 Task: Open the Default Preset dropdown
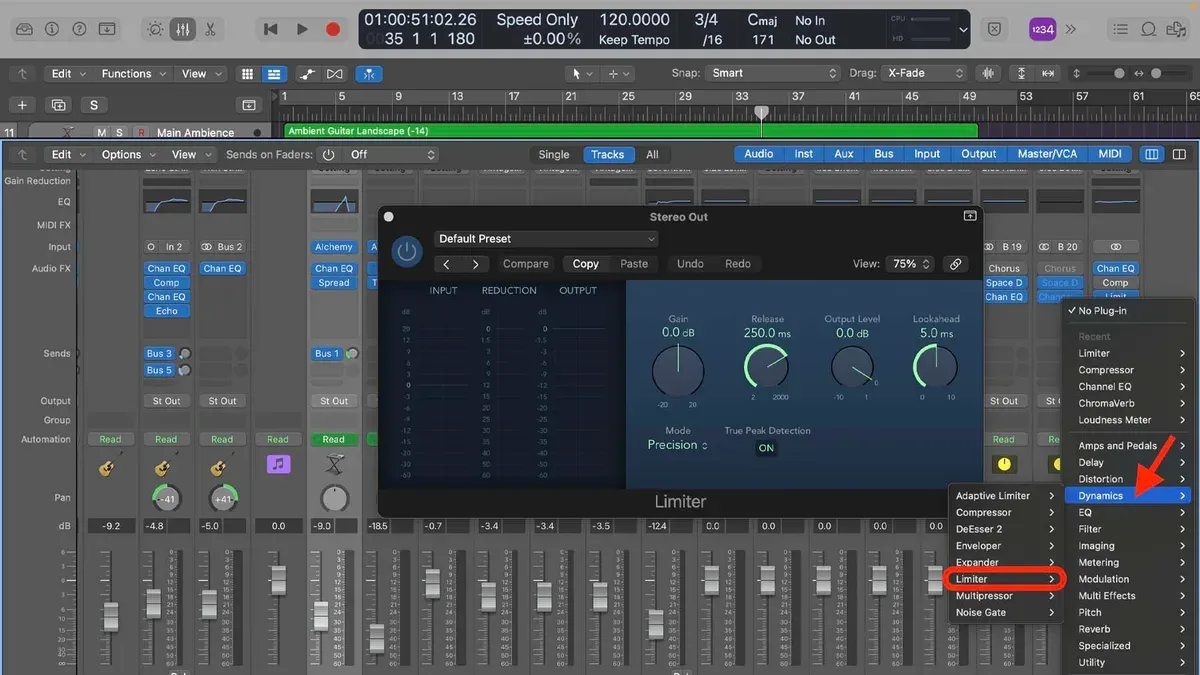click(x=546, y=239)
